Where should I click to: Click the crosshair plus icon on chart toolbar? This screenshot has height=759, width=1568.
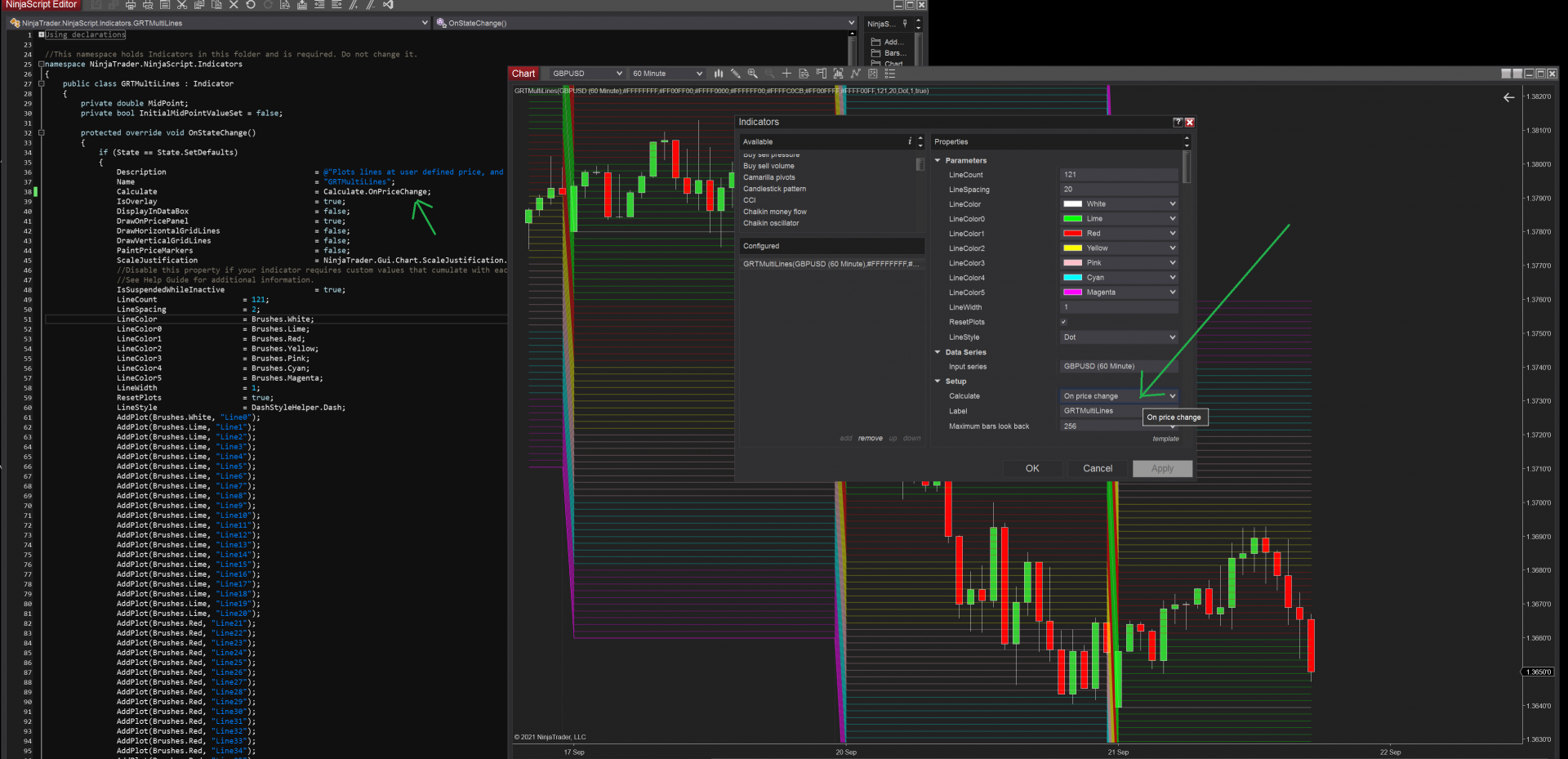click(x=787, y=74)
